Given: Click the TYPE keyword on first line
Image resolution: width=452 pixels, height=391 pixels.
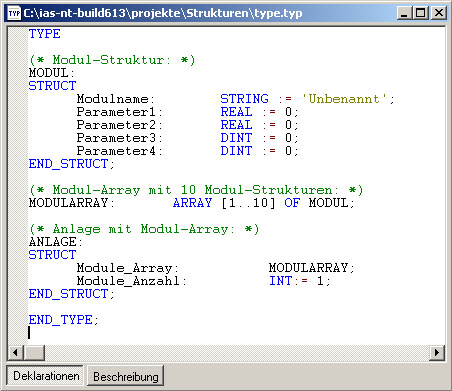Looking at the screenshot, I should coord(44,34).
